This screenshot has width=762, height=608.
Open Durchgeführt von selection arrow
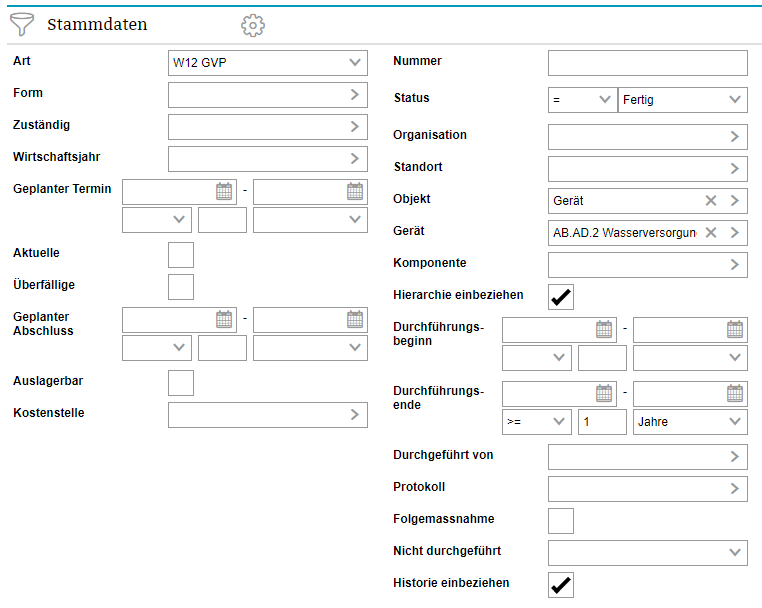point(735,456)
